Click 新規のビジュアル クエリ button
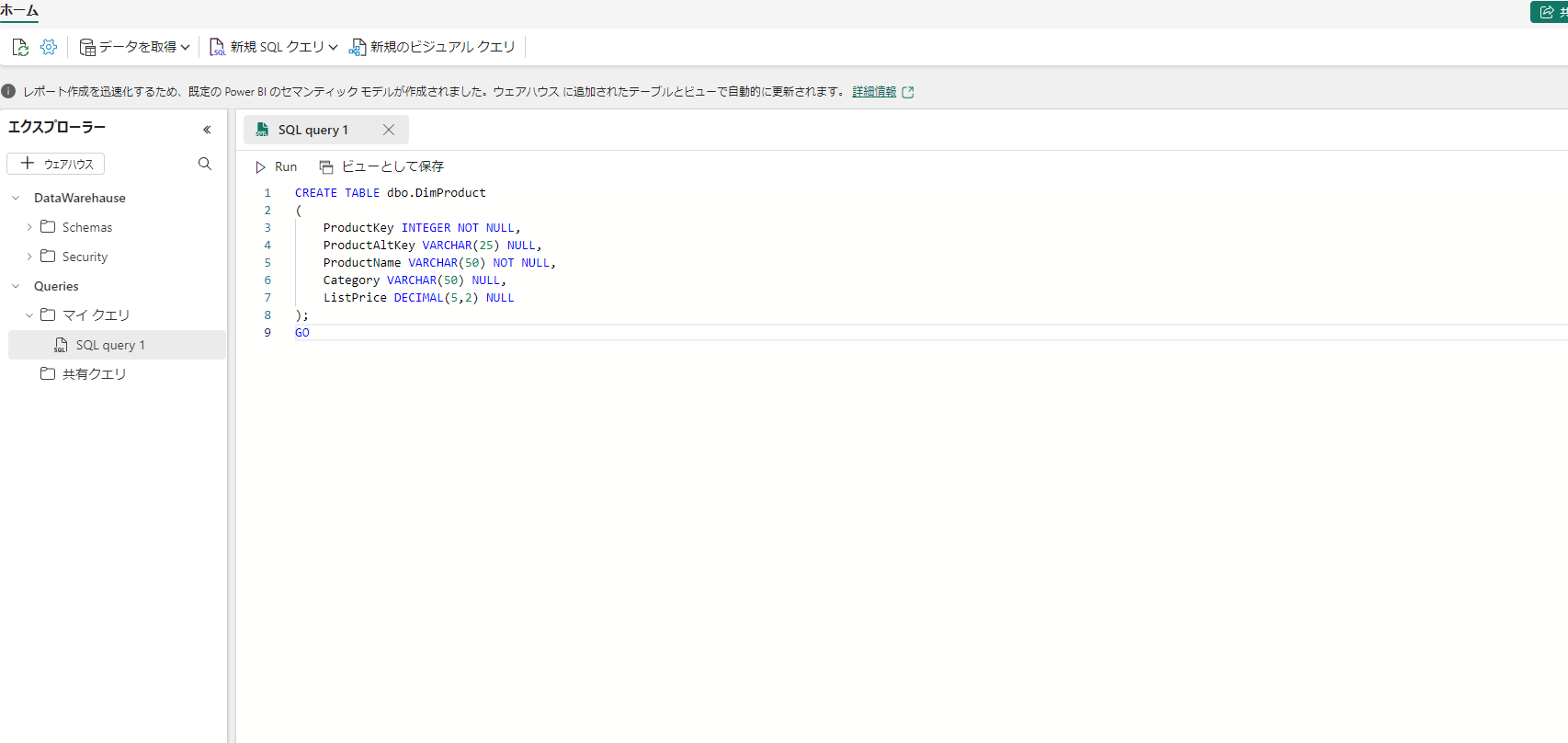1568x743 pixels. pos(432,47)
